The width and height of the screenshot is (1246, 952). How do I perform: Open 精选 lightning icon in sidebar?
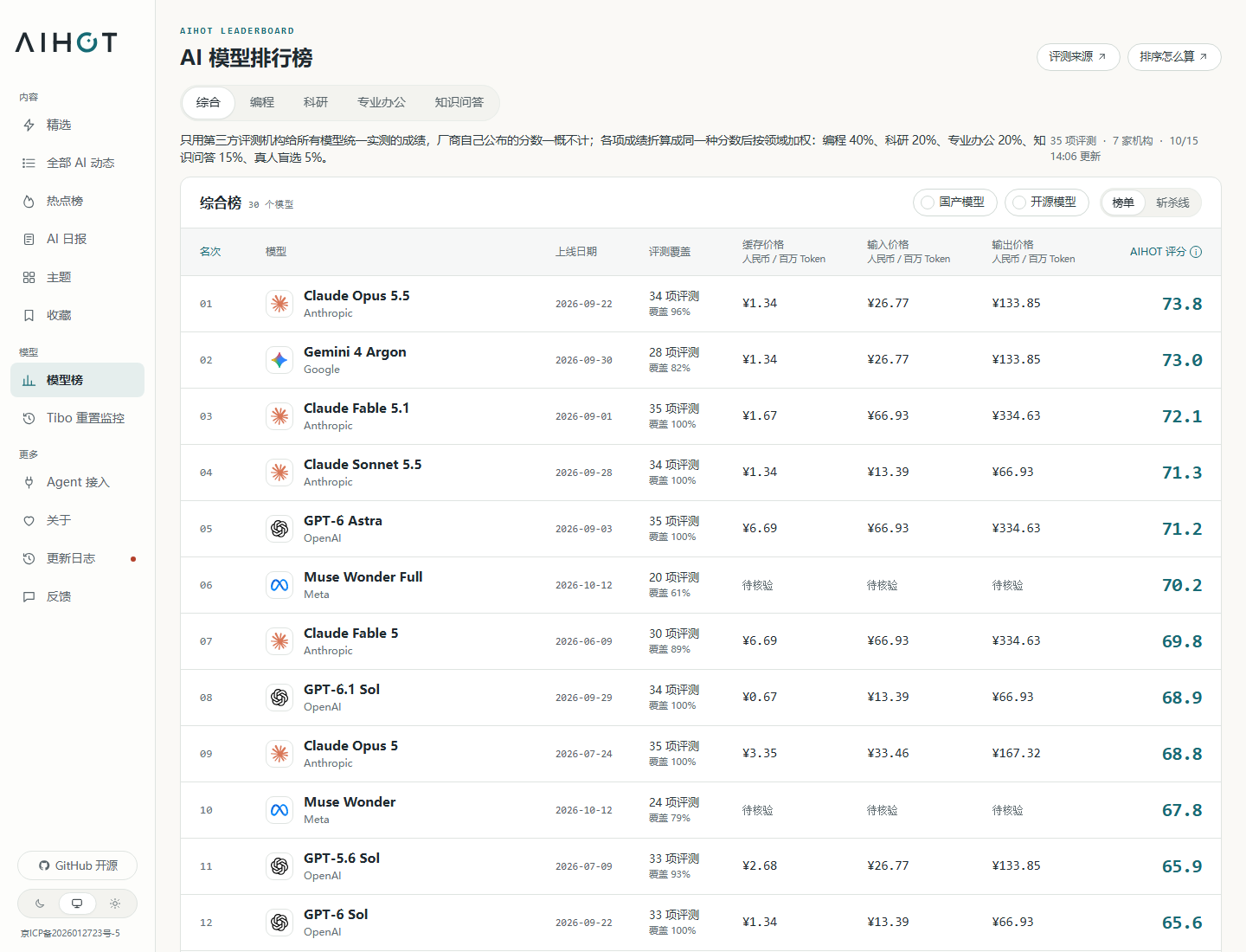[29, 125]
